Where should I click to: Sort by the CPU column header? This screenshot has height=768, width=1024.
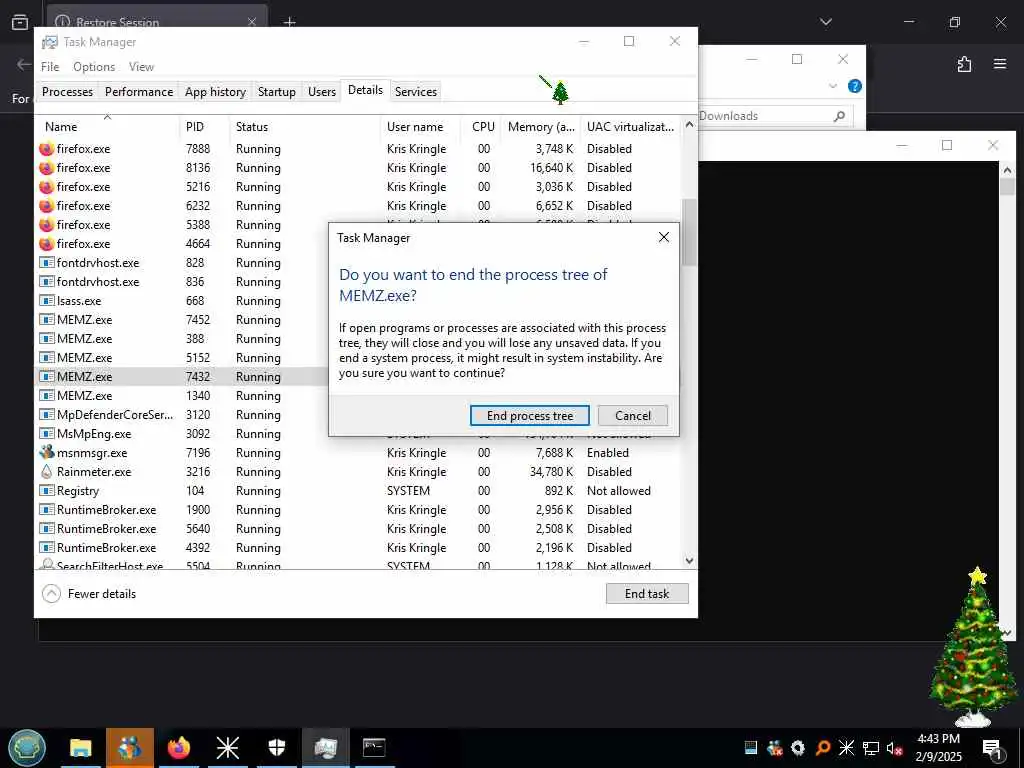coord(481,127)
